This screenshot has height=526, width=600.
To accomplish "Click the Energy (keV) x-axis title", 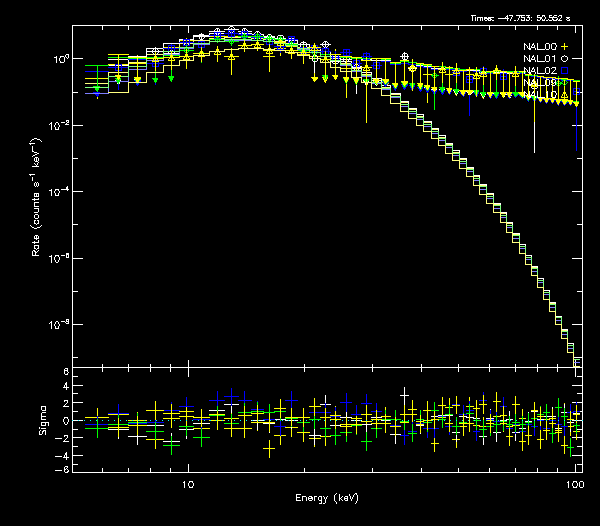I will point(326,497).
